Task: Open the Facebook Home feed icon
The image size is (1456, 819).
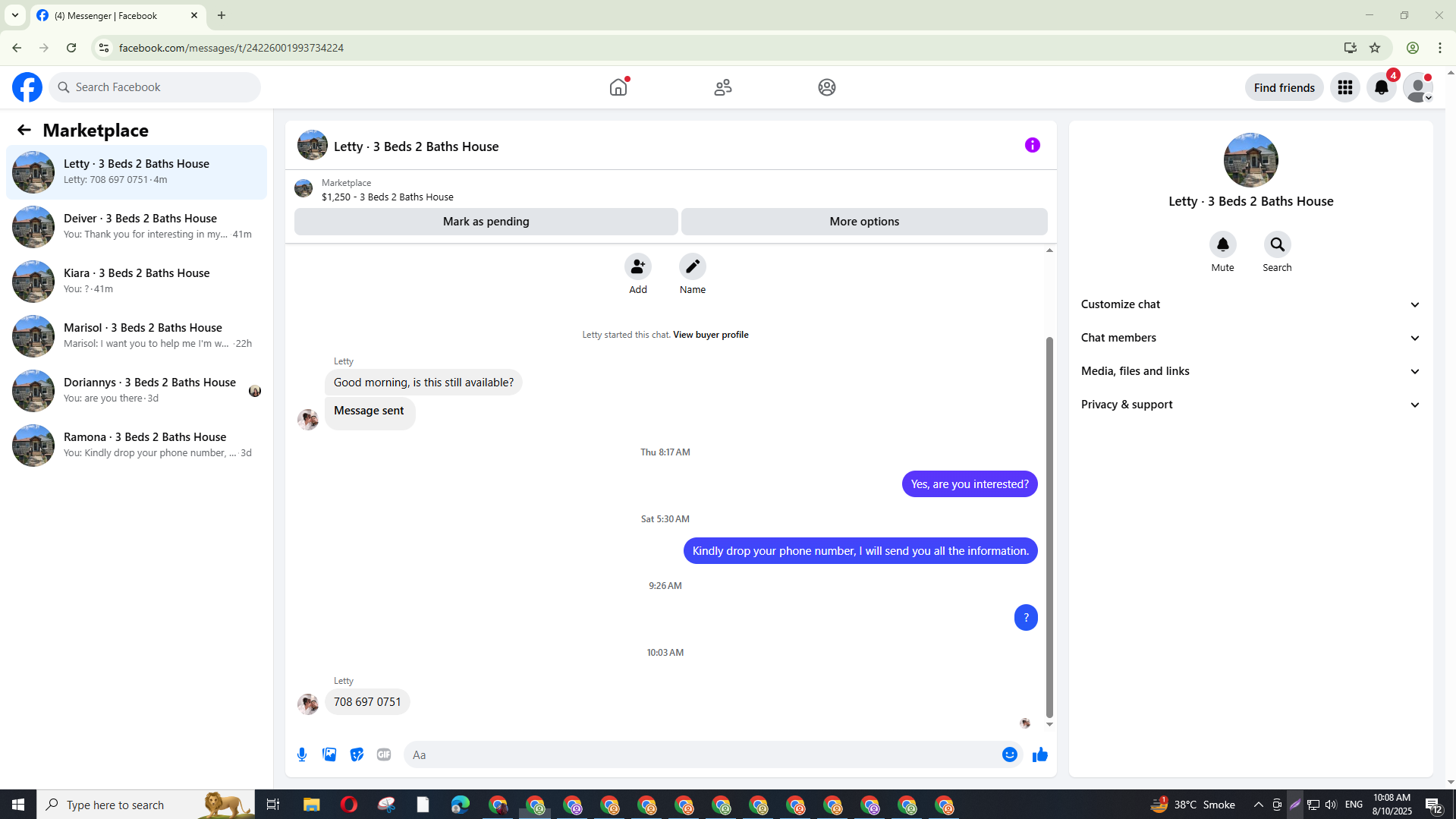Action: (618, 87)
